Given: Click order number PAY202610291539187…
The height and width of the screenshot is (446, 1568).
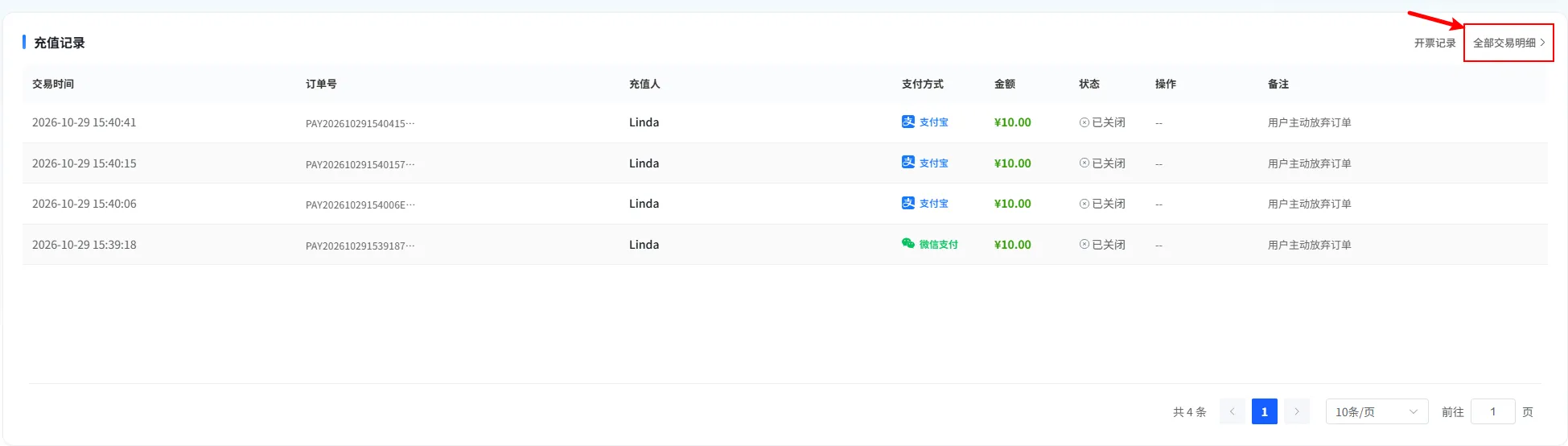Looking at the screenshot, I should (360, 246).
